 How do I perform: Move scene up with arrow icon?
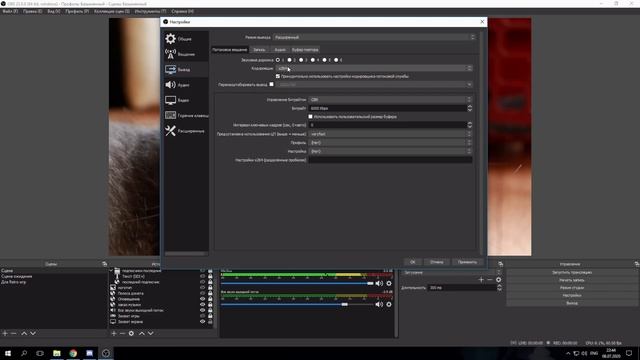pyautogui.click(x=24, y=333)
